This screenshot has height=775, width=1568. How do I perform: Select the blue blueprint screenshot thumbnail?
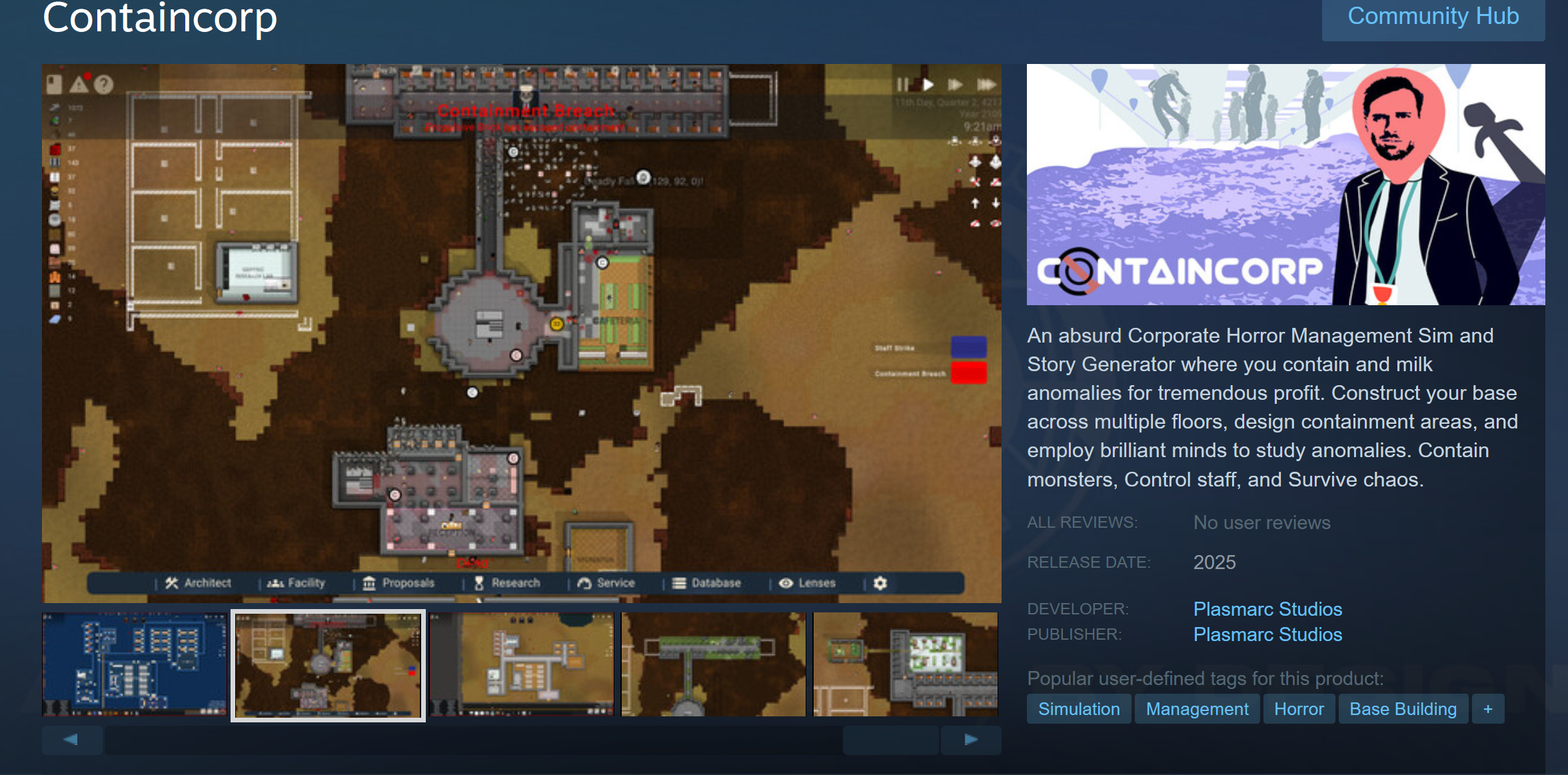coord(135,664)
